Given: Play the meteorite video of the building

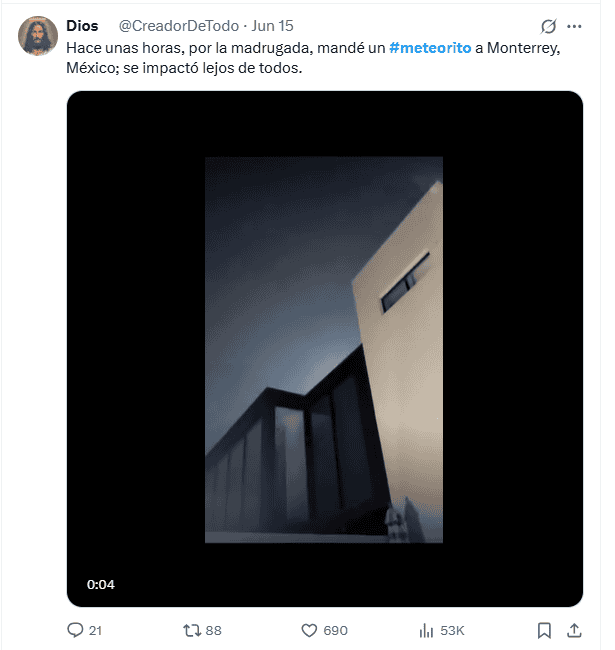Looking at the screenshot, I should 324,350.
